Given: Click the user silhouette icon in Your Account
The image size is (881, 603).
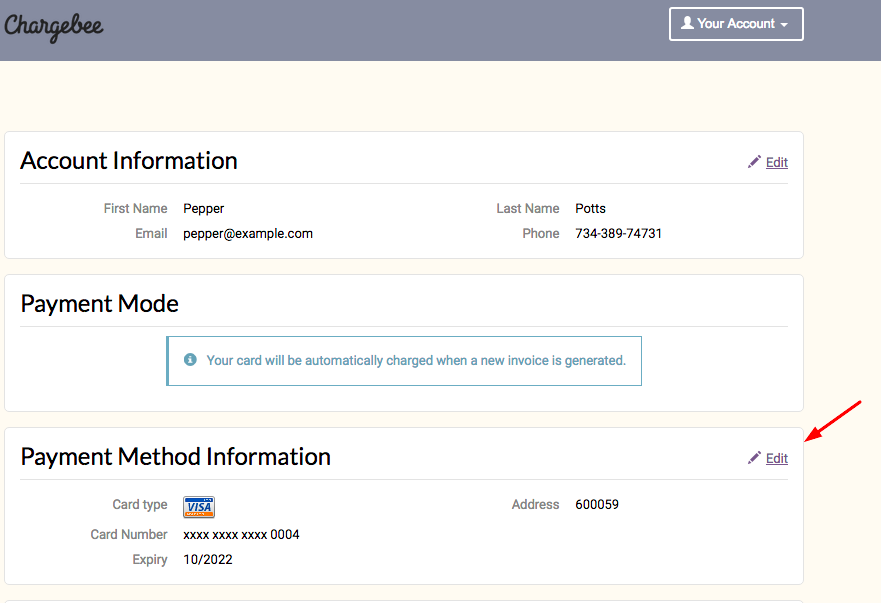Looking at the screenshot, I should [x=687, y=23].
